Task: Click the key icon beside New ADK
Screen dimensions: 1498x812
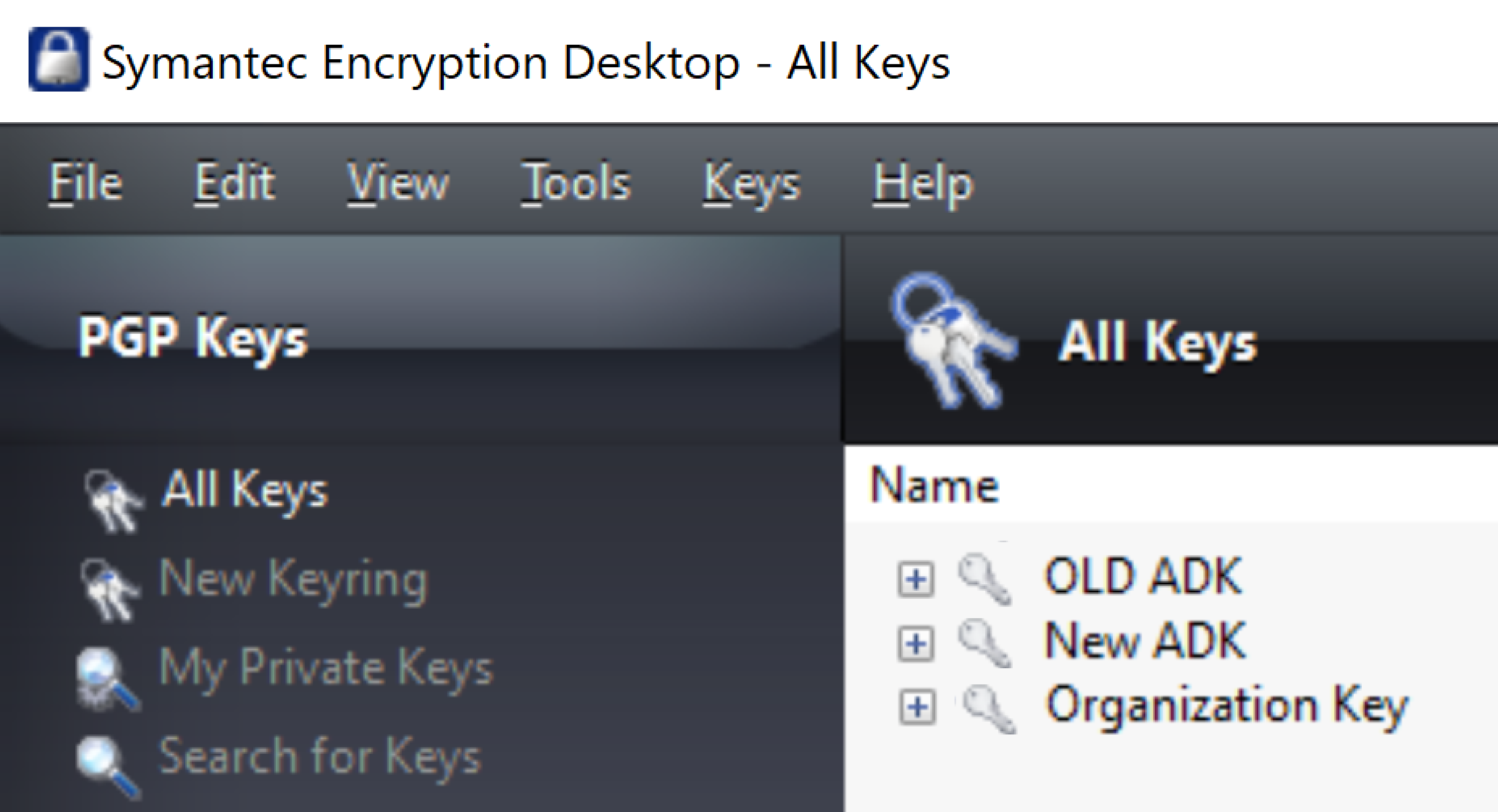Action: click(x=985, y=643)
